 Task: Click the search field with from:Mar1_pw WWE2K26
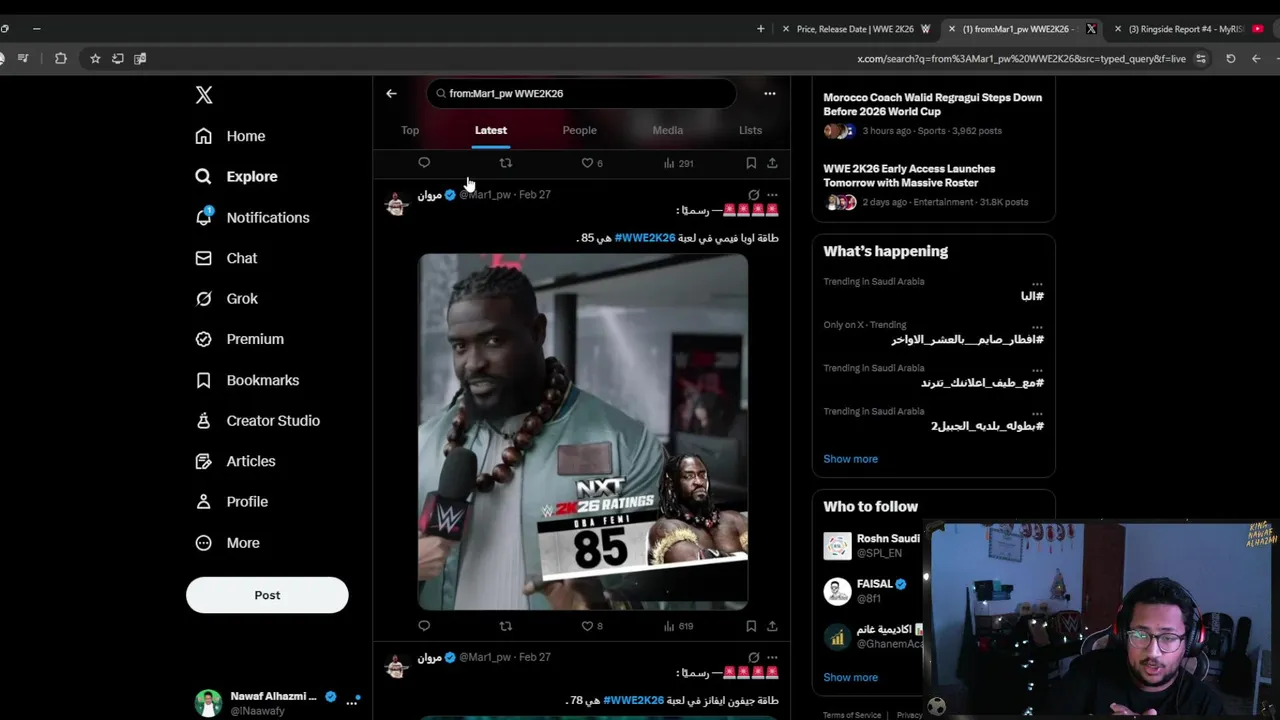coord(581,93)
